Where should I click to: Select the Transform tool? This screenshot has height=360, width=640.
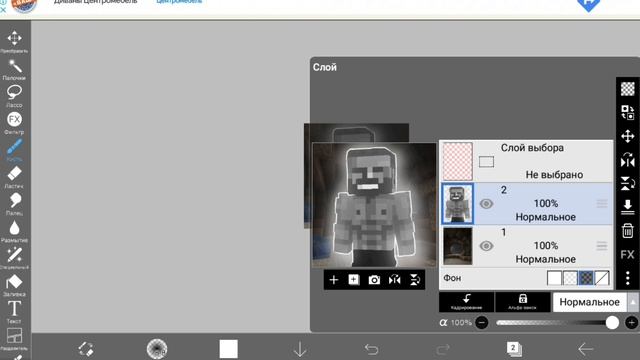click(x=14, y=40)
